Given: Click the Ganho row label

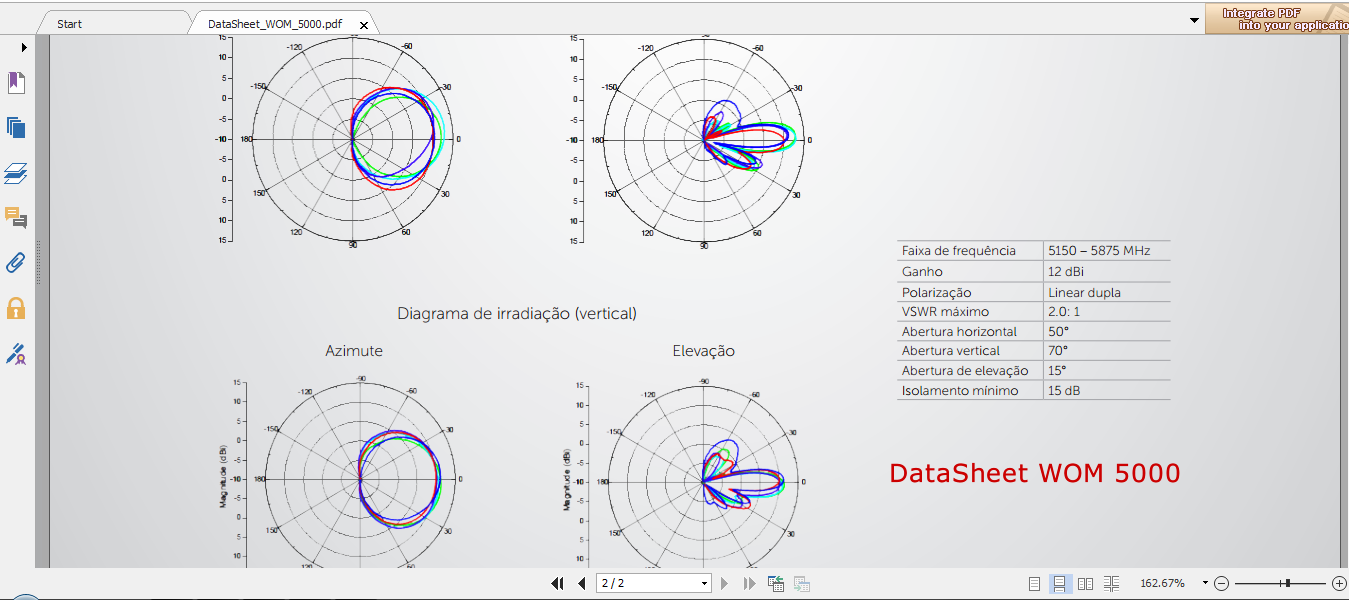Looking at the screenshot, I should click(922, 272).
